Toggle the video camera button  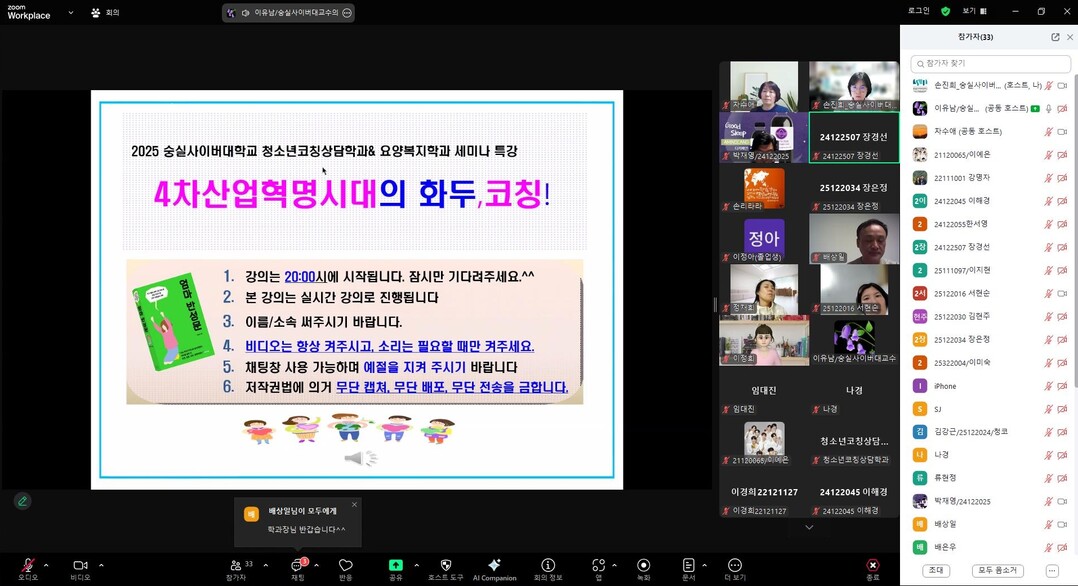(80, 565)
